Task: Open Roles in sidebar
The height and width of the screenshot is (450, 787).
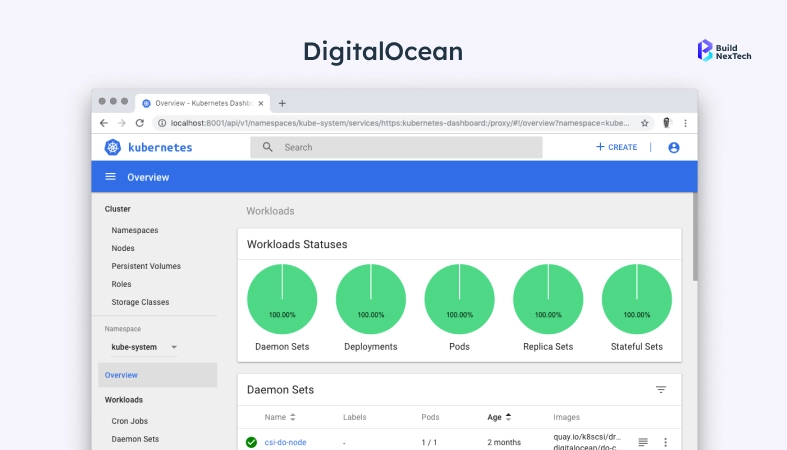Action: click(121, 284)
